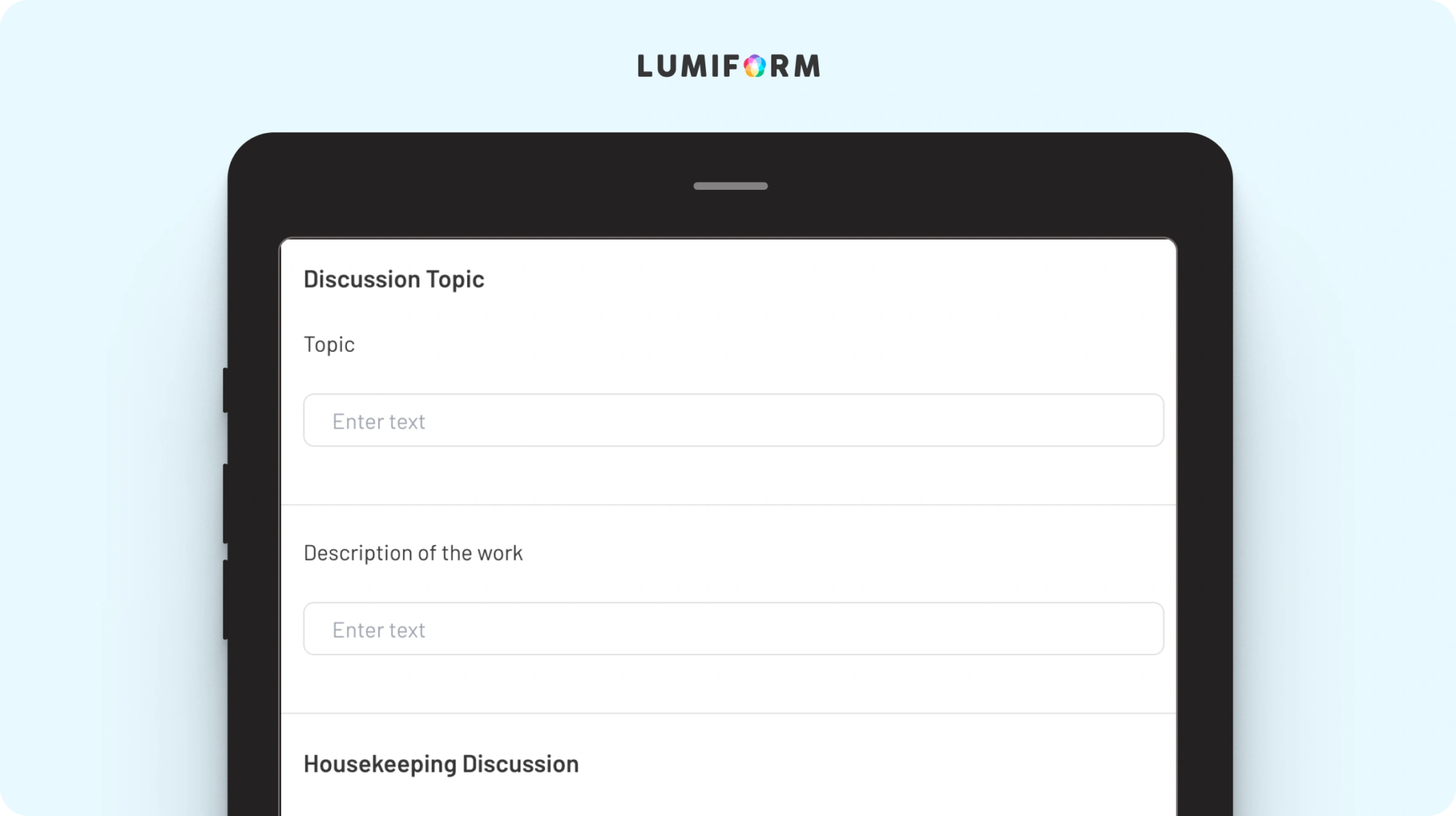The image size is (1456, 816).
Task: Click the letter L in the Lumiform logo
Action: [x=646, y=66]
